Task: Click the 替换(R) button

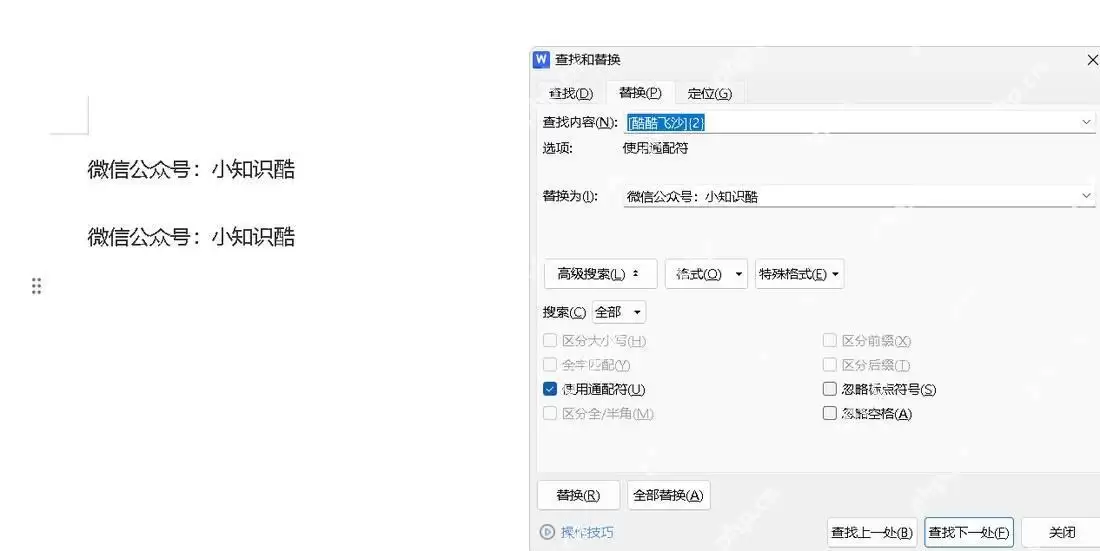Action: click(578, 495)
